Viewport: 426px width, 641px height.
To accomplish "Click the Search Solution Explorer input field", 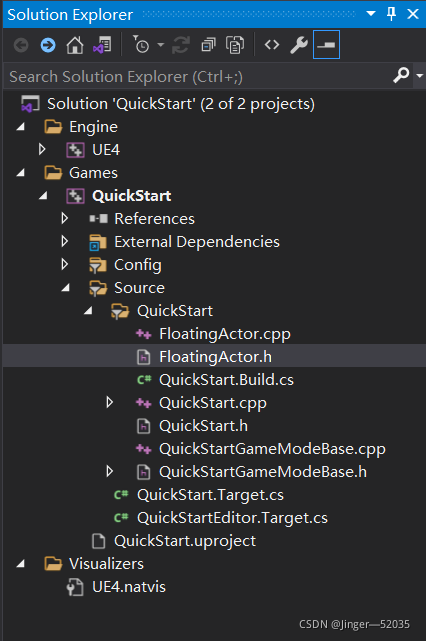I will click(x=198, y=76).
